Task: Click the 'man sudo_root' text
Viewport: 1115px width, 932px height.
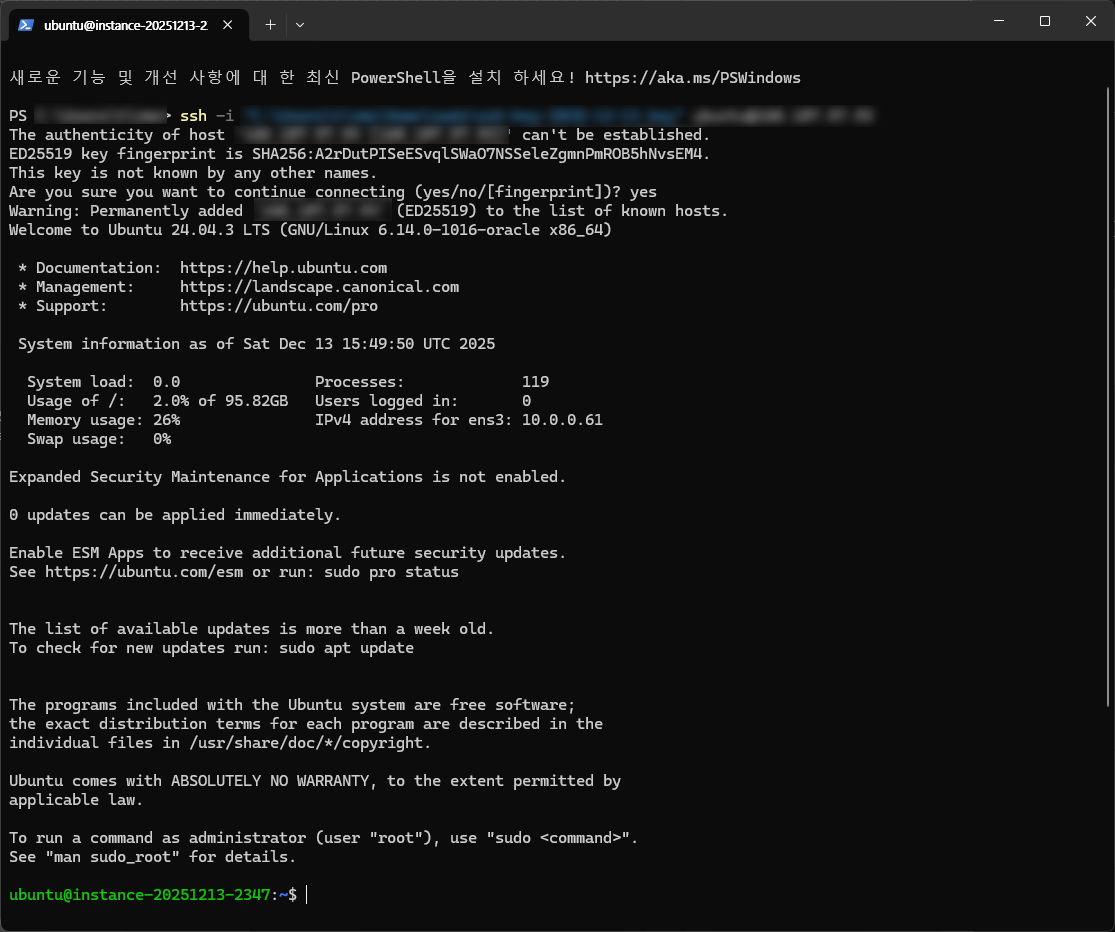Action: point(112,857)
